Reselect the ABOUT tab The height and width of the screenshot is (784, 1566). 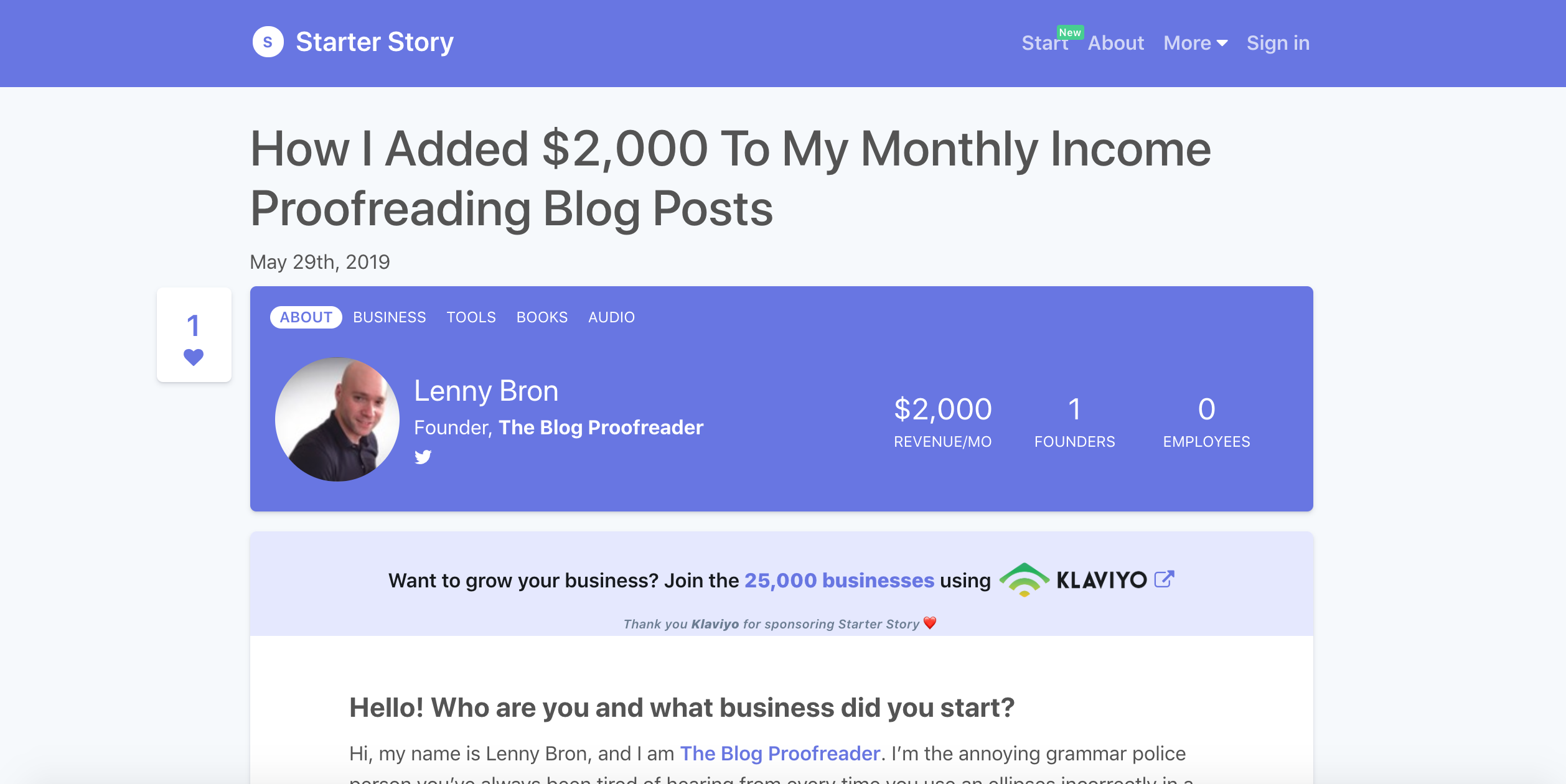pos(306,317)
